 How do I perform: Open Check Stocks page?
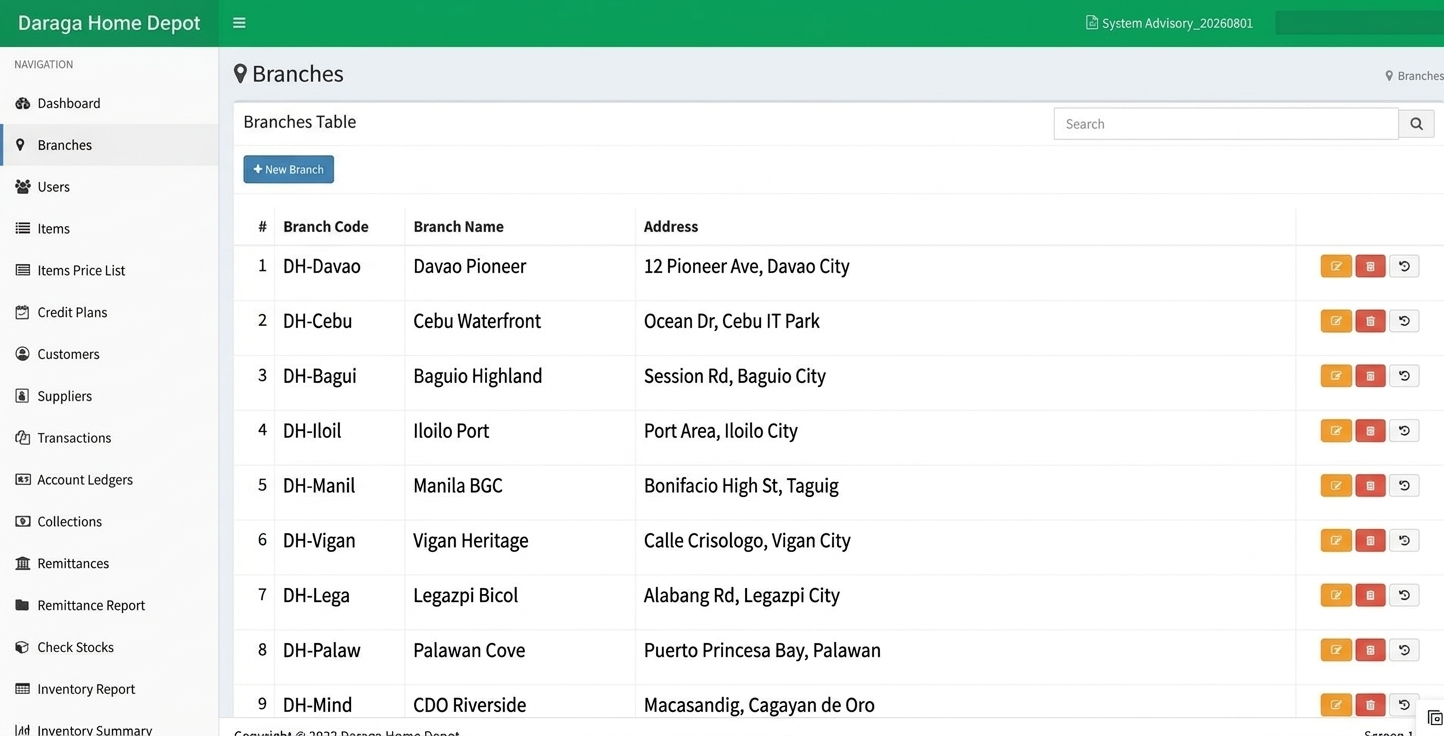[x=109, y=647]
